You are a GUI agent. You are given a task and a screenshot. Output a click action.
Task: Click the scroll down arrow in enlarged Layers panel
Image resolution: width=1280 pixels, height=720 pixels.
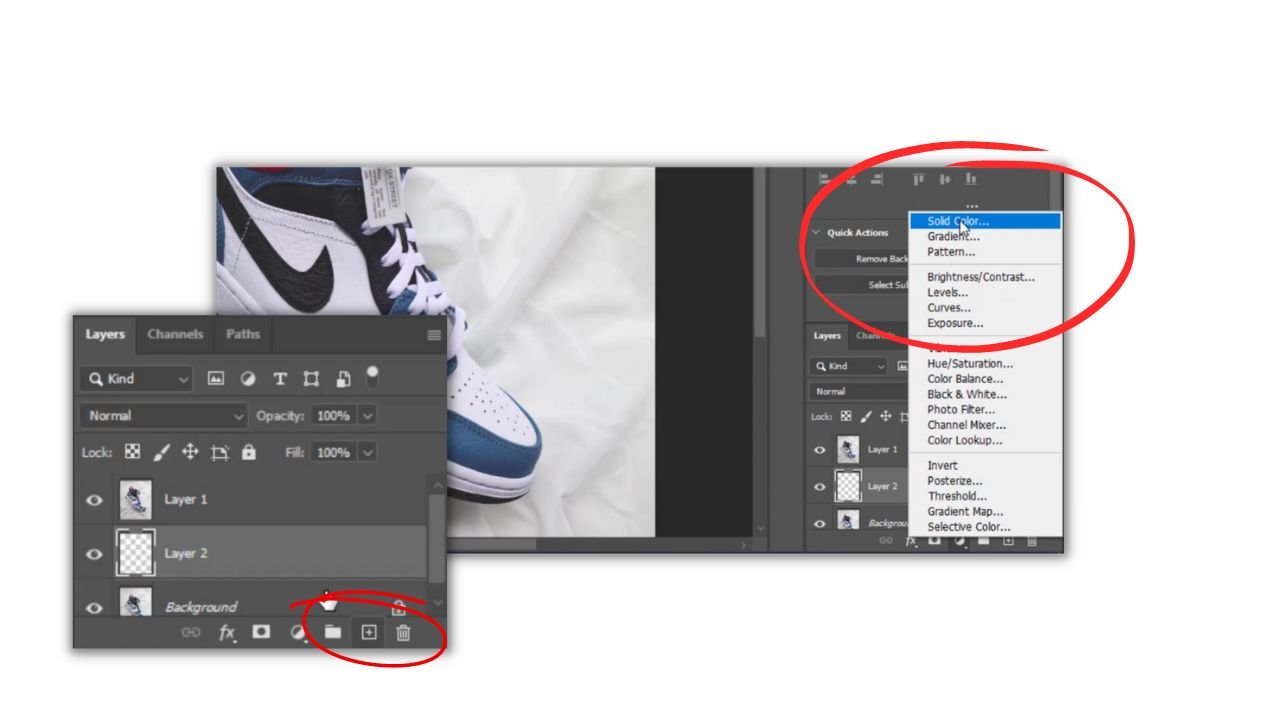(x=437, y=603)
